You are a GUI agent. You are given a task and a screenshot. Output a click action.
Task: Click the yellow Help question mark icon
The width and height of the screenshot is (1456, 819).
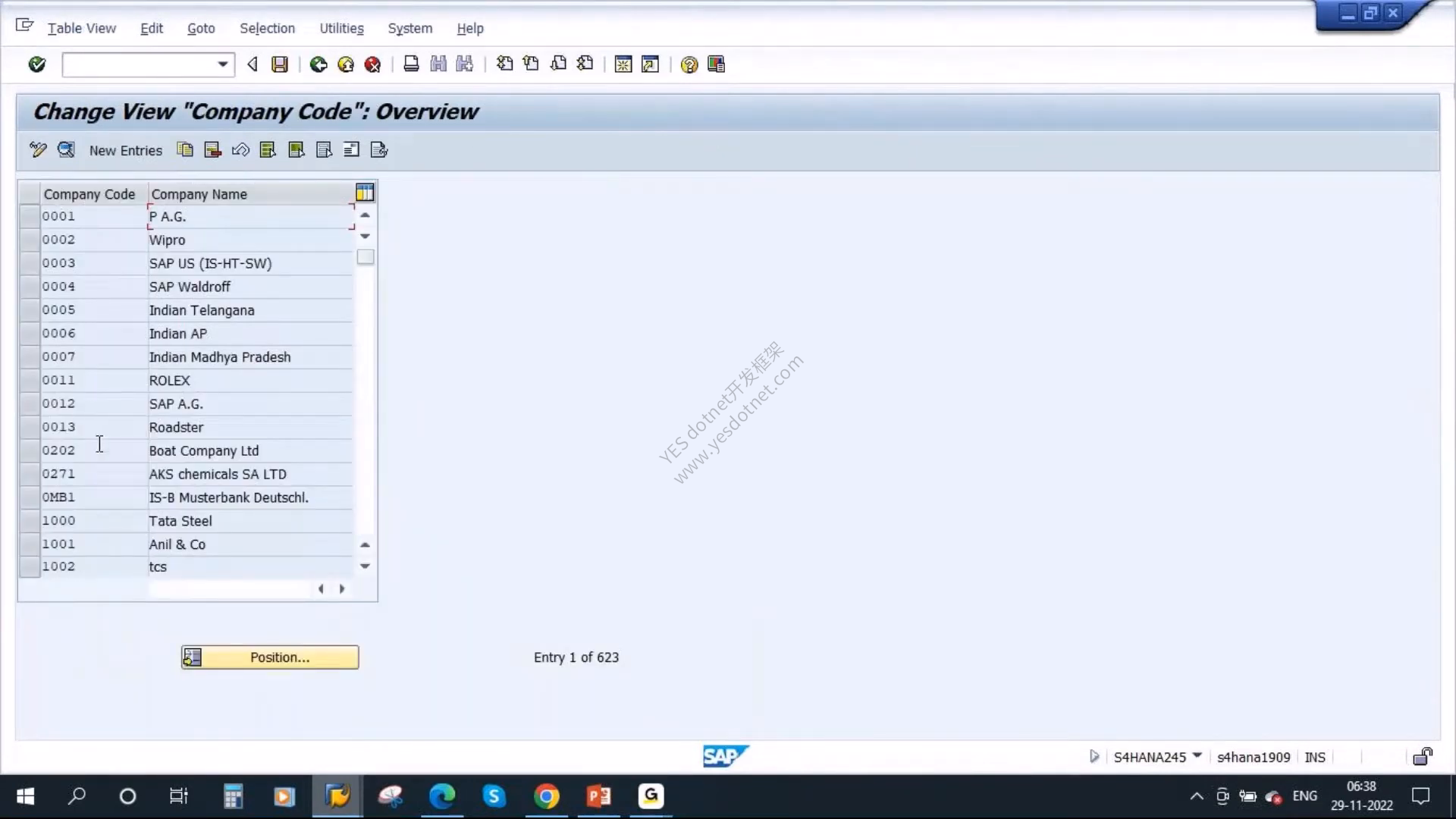[x=689, y=64]
